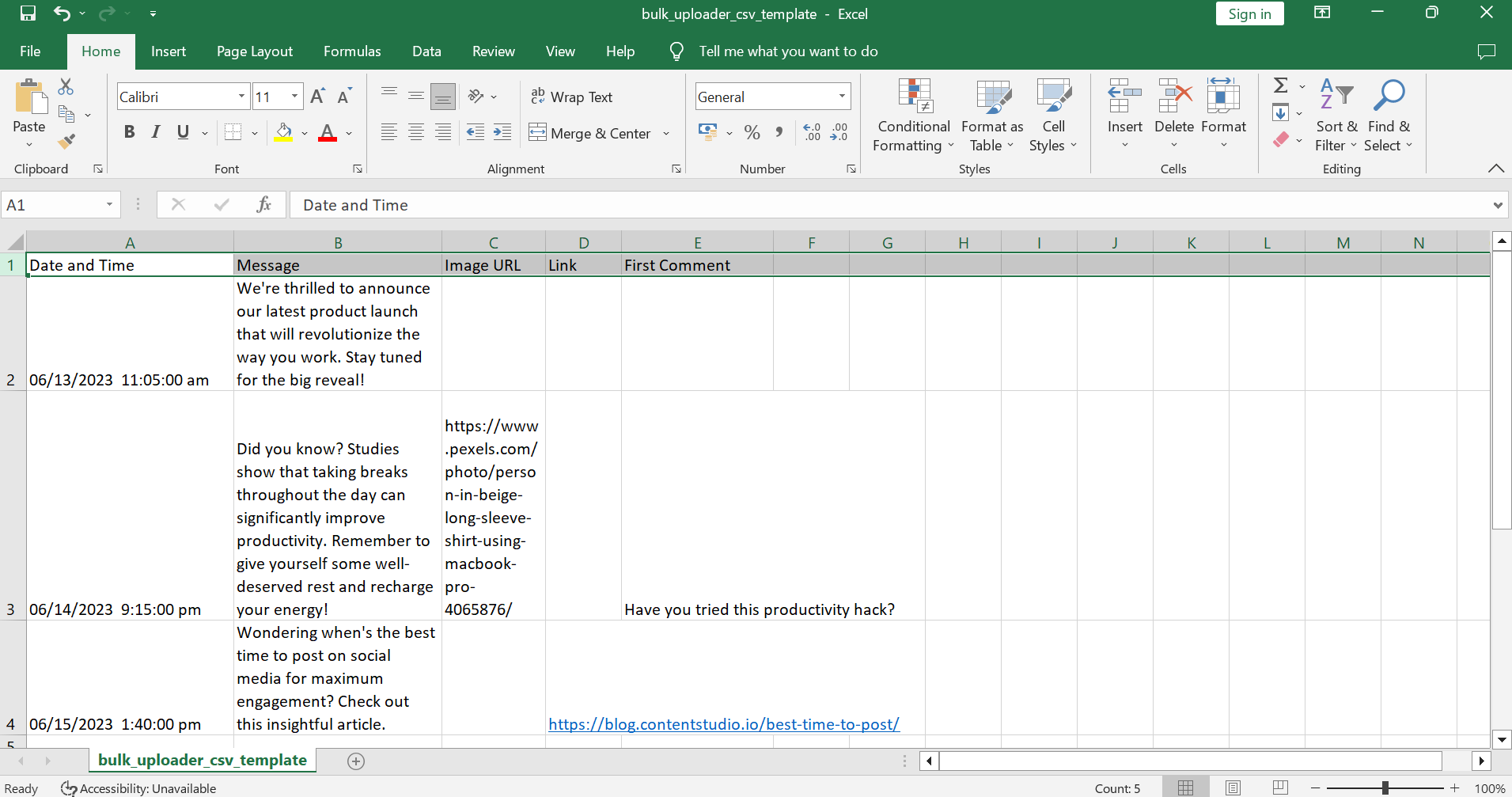Expand the formula bar chevron

click(1498, 205)
